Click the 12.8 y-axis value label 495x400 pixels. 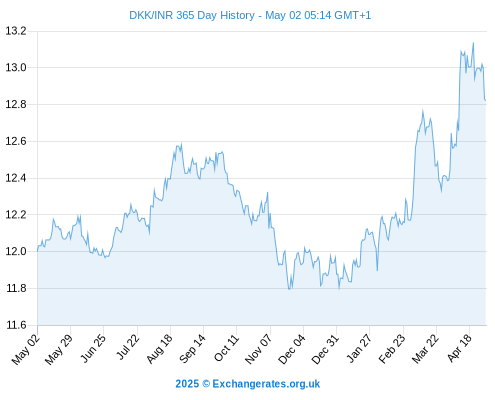pos(16,104)
